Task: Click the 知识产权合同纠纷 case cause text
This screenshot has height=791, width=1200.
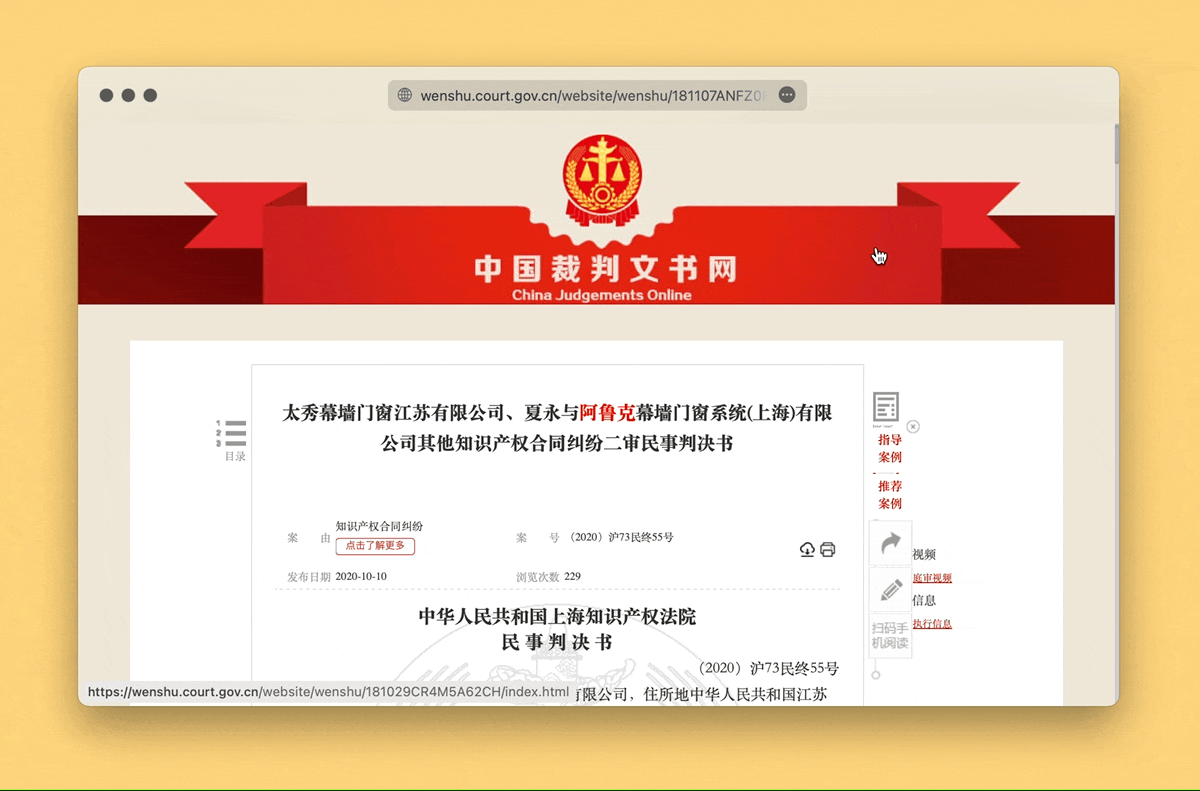Action: click(x=379, y=526)
